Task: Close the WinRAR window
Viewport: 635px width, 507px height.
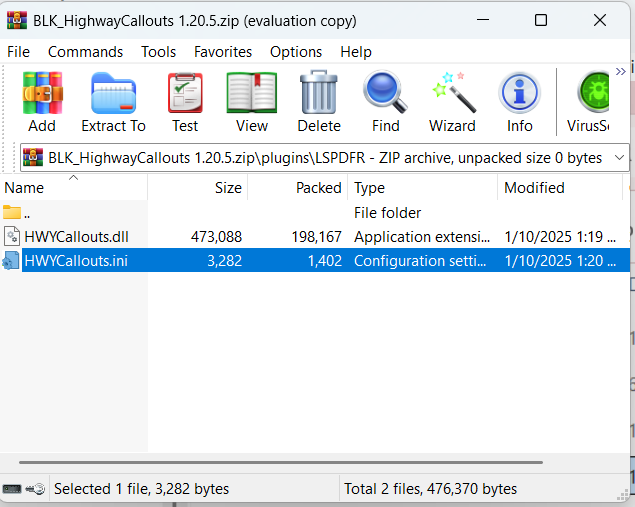Action: click(x=600, y=20)
